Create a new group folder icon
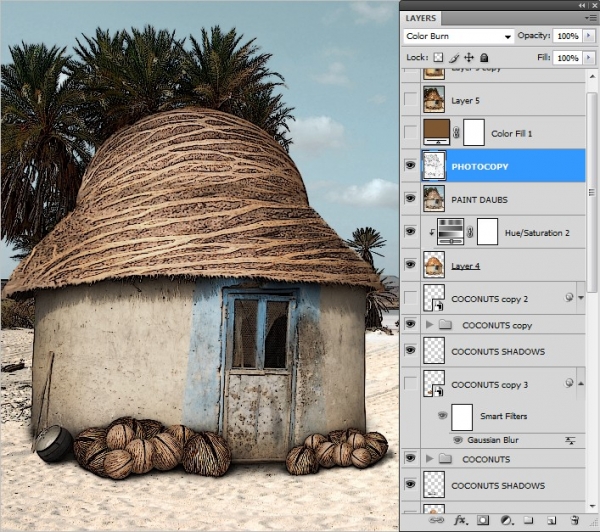 tap(528, 520)
